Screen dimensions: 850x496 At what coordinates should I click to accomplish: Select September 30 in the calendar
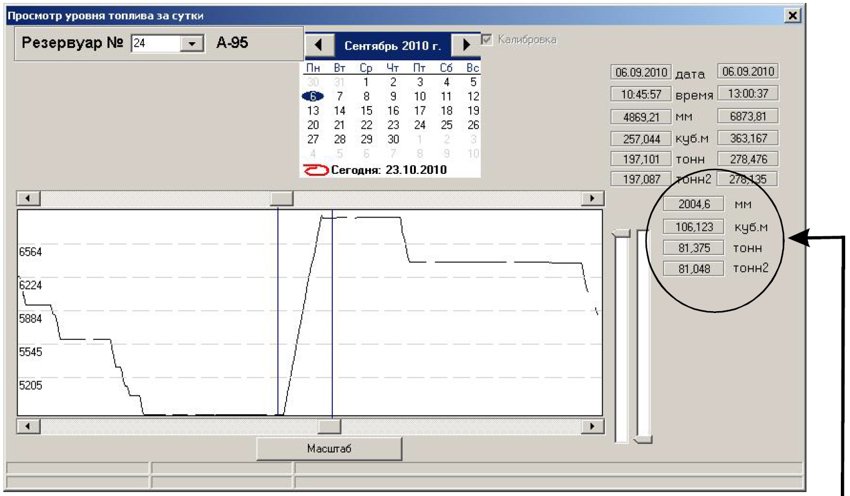tap(393, 139)
